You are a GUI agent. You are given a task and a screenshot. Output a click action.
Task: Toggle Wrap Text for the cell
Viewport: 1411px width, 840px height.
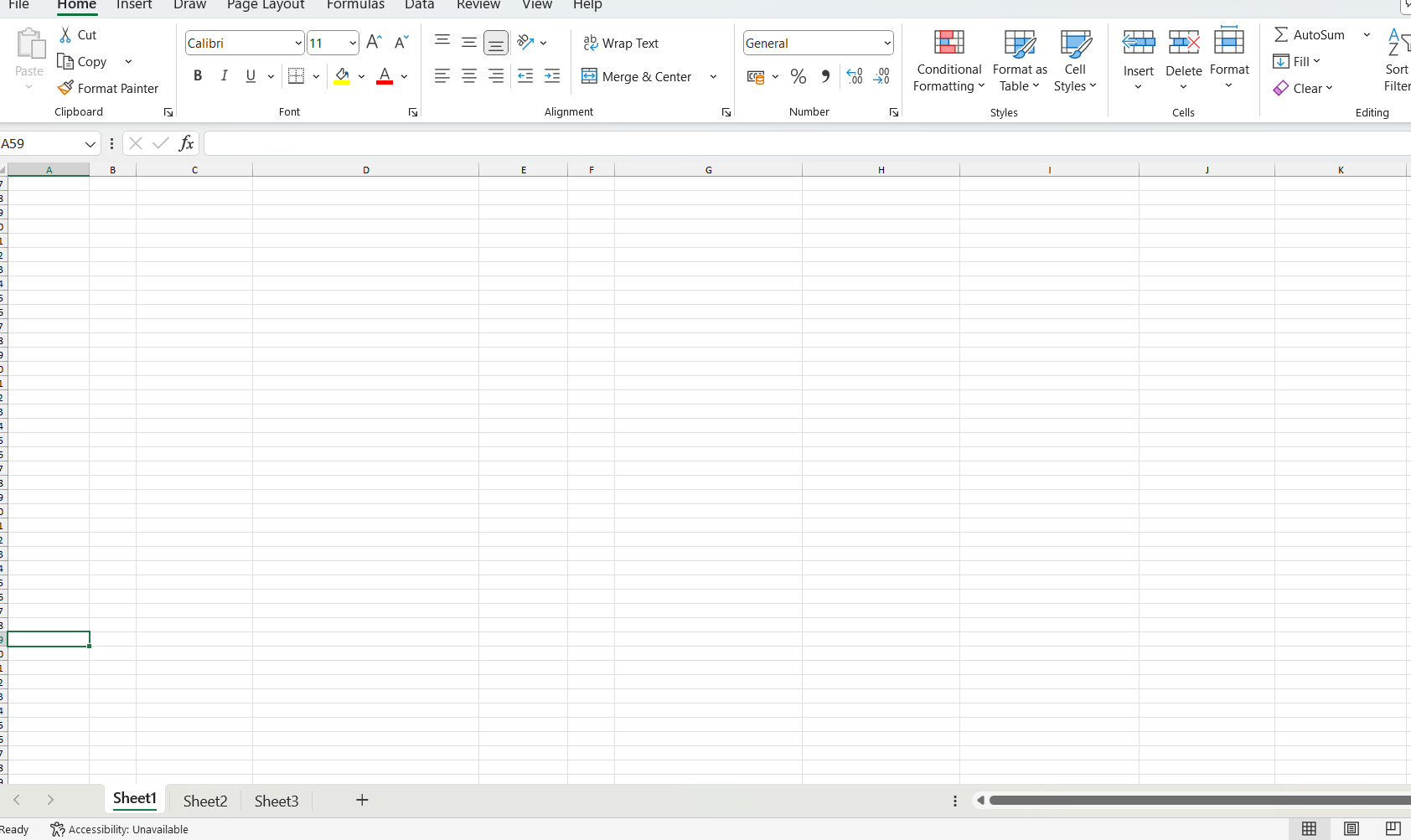(x=621, y=44)
